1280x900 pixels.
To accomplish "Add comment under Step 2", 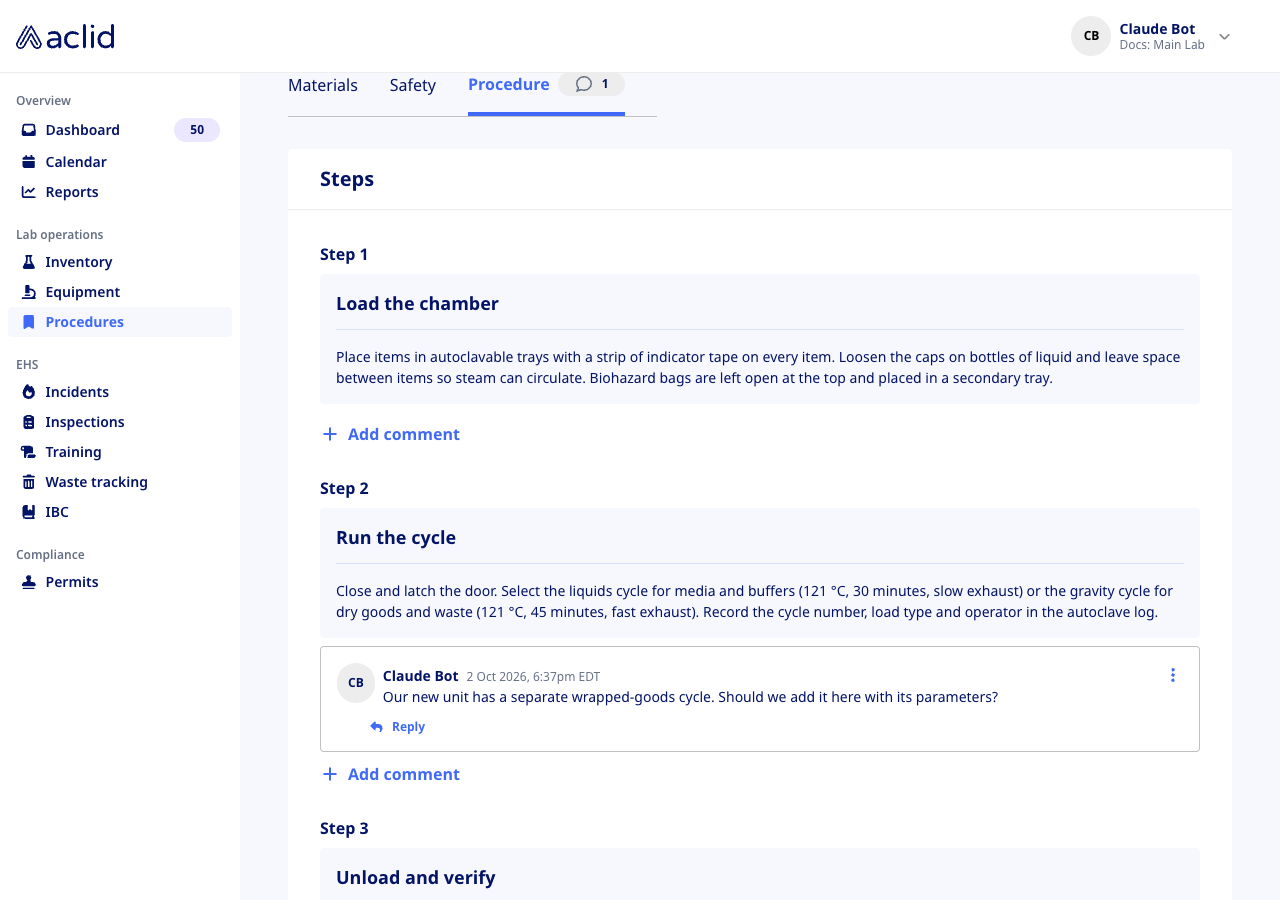I will (x=391, y=774).
